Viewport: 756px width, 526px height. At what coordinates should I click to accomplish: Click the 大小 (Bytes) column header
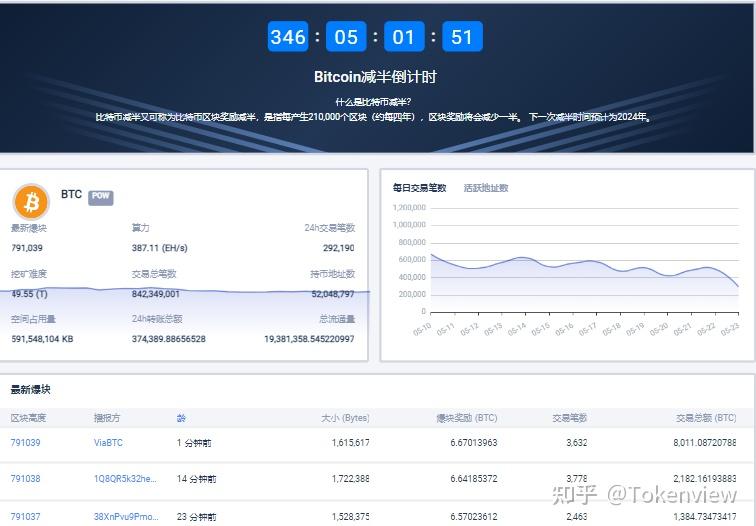coord(345,418)
